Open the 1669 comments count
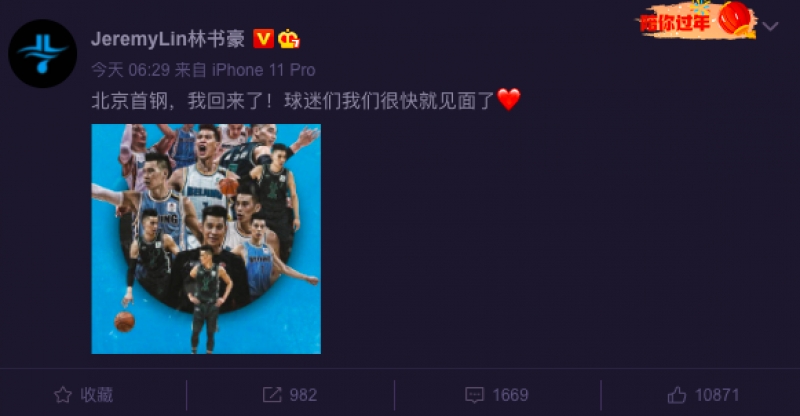The height and width of the screenshot is (416, 800). (510, 395)
